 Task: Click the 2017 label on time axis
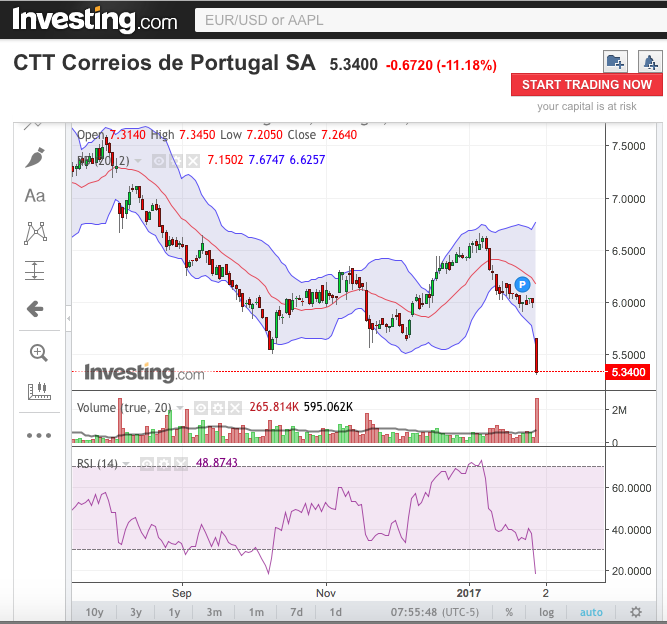pos(469,593)
